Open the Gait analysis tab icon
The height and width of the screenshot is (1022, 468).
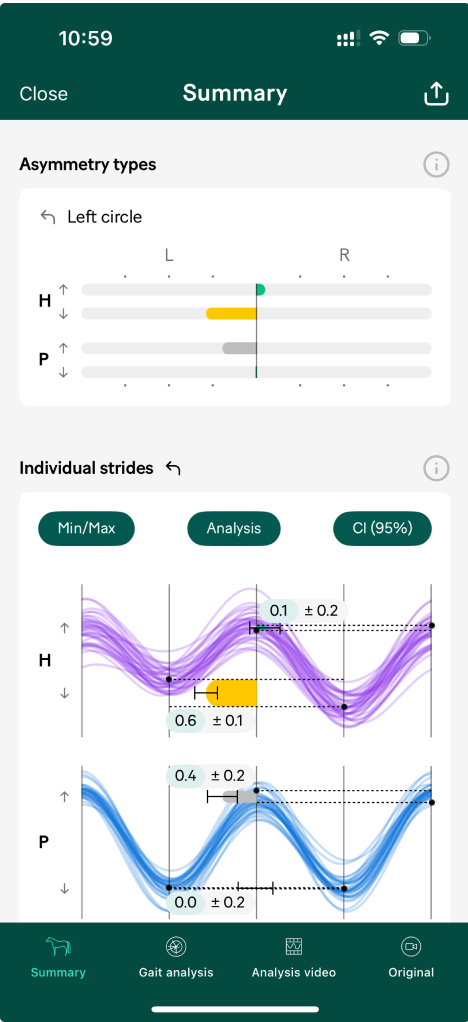coord(176,946)
